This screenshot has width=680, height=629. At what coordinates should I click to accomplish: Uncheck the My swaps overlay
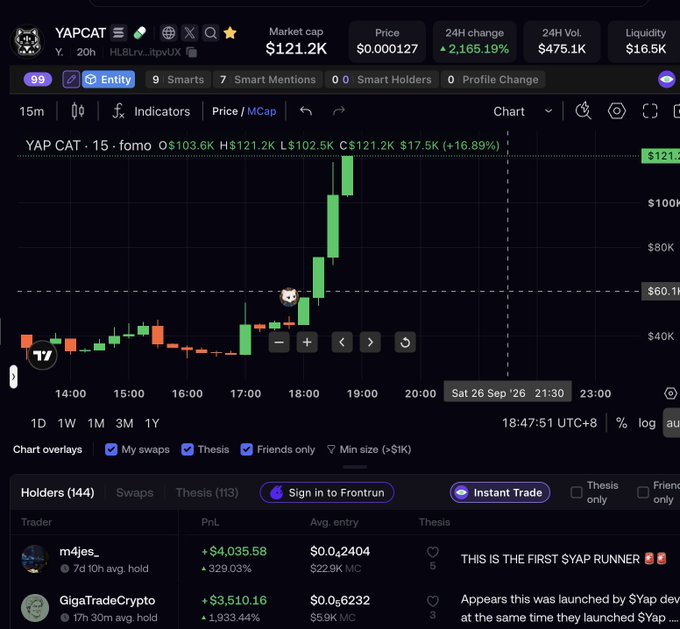pos(111,449)
